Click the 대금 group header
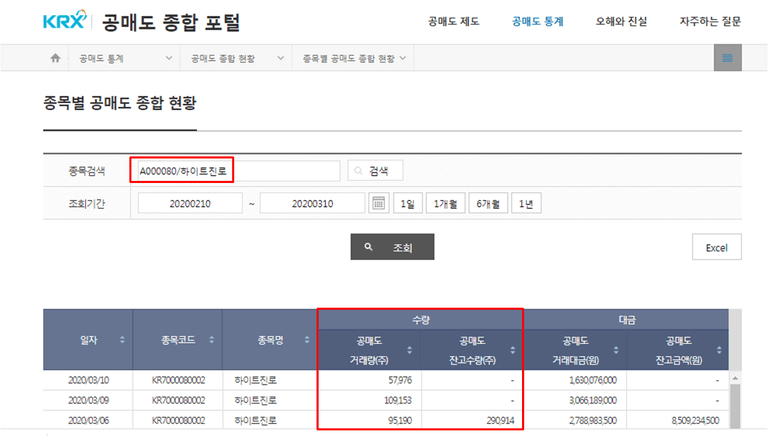The image size is (768, 436). 626,320
